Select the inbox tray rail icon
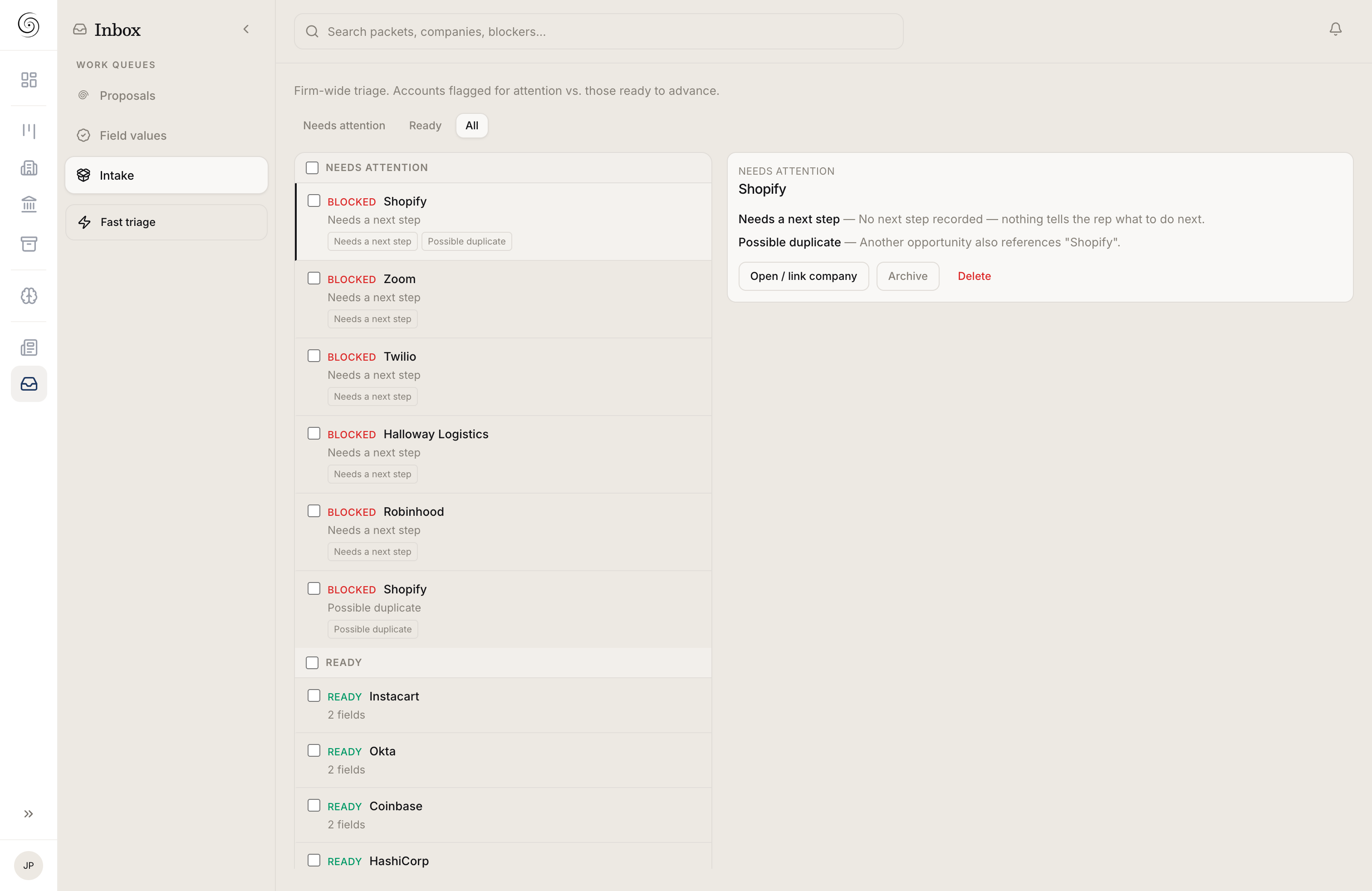Viewport: 1372px width, 891px height. tap(29, 384)
